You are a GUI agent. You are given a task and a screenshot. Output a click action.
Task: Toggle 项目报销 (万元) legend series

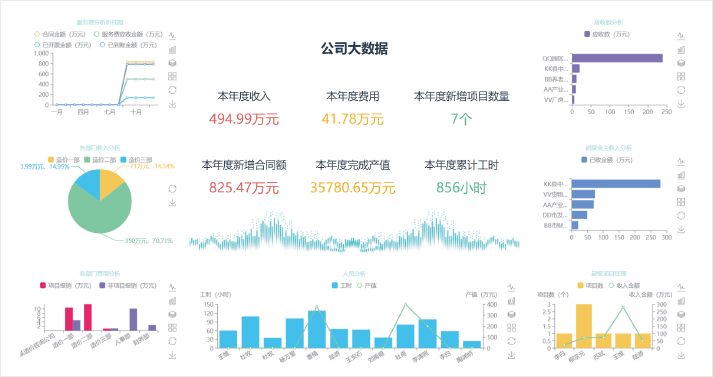(65, 286)
